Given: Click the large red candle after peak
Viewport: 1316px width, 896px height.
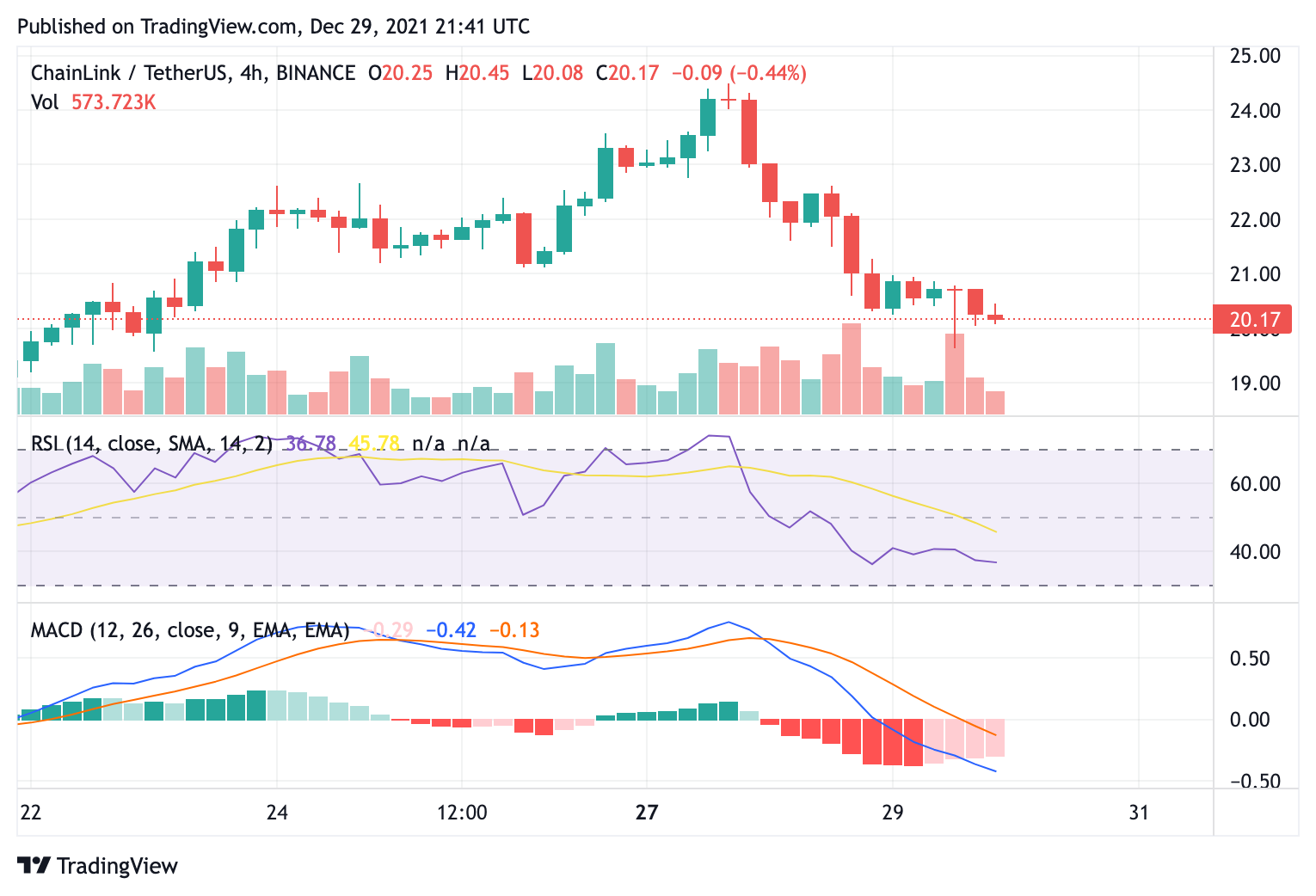Looking at the screenshot, I should tap(749, 132).
